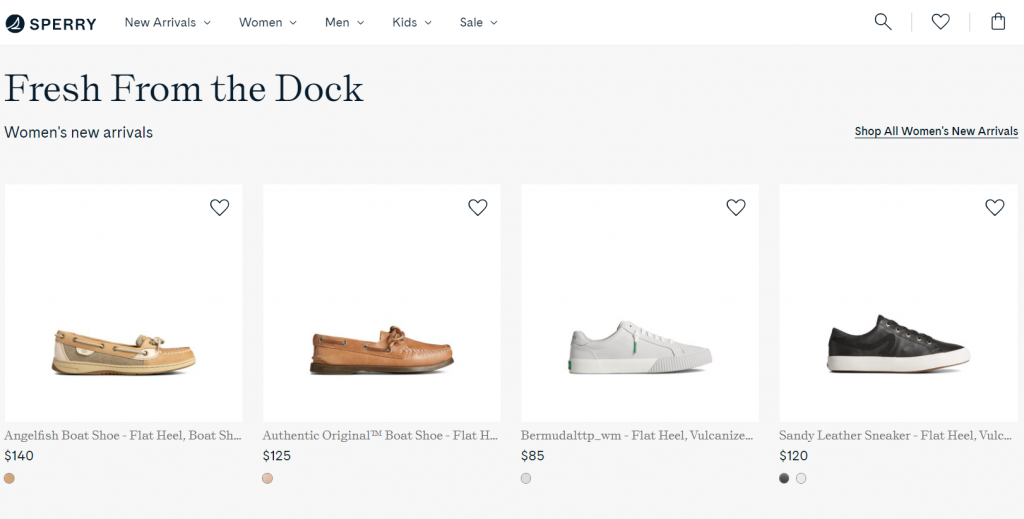Open the white Bermuda sneaker product image

[x=640, y=303]
